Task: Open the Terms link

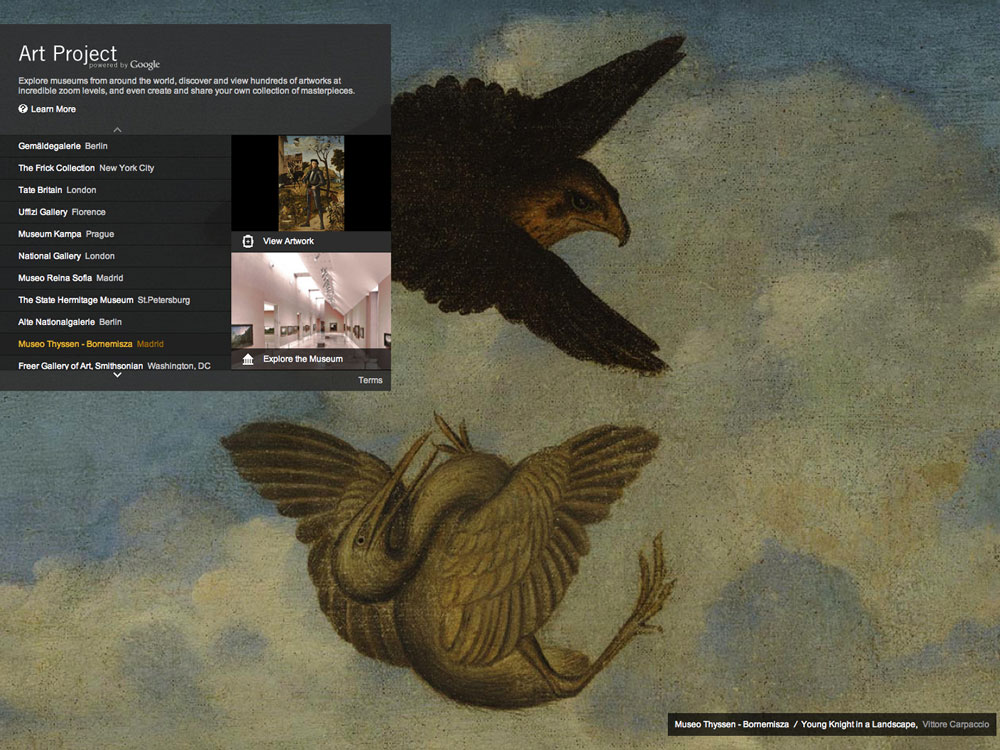Action: click(370, 380)
